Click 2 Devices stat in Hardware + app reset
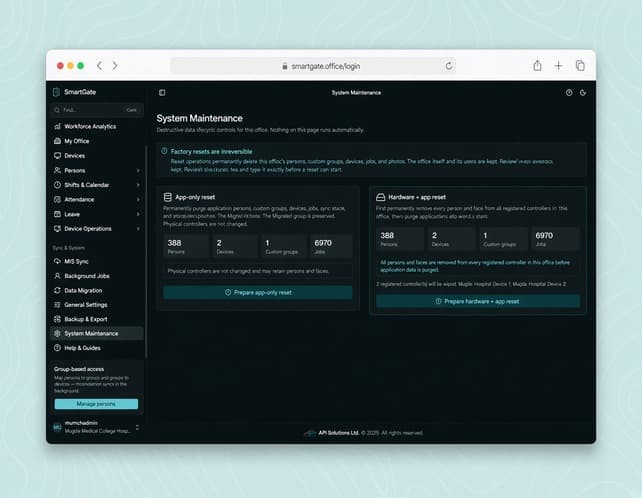The height and width of the screenshot is (498, 642). (x=452, y=239)
